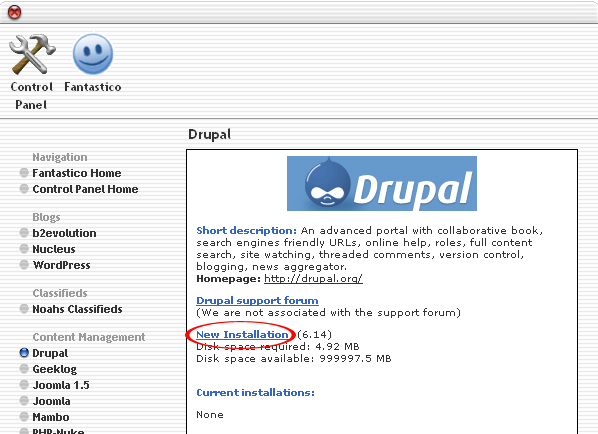
Task: Click the Content Management section header
Action: [88, 337]
